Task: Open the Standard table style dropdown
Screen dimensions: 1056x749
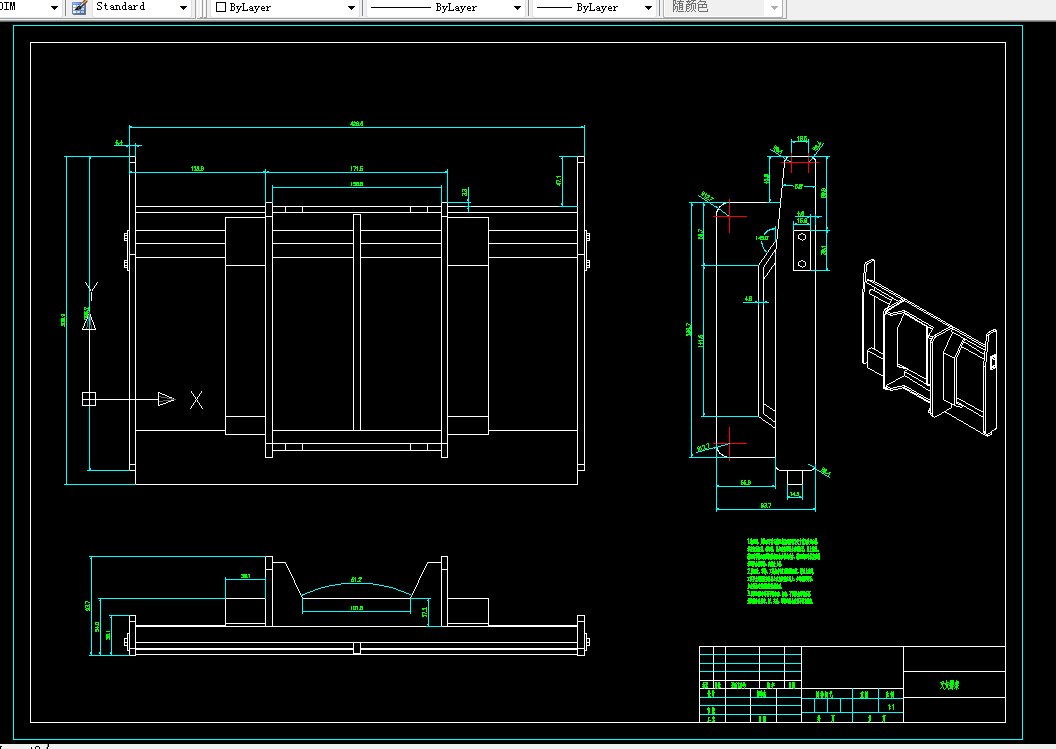Action: (141, 7)
